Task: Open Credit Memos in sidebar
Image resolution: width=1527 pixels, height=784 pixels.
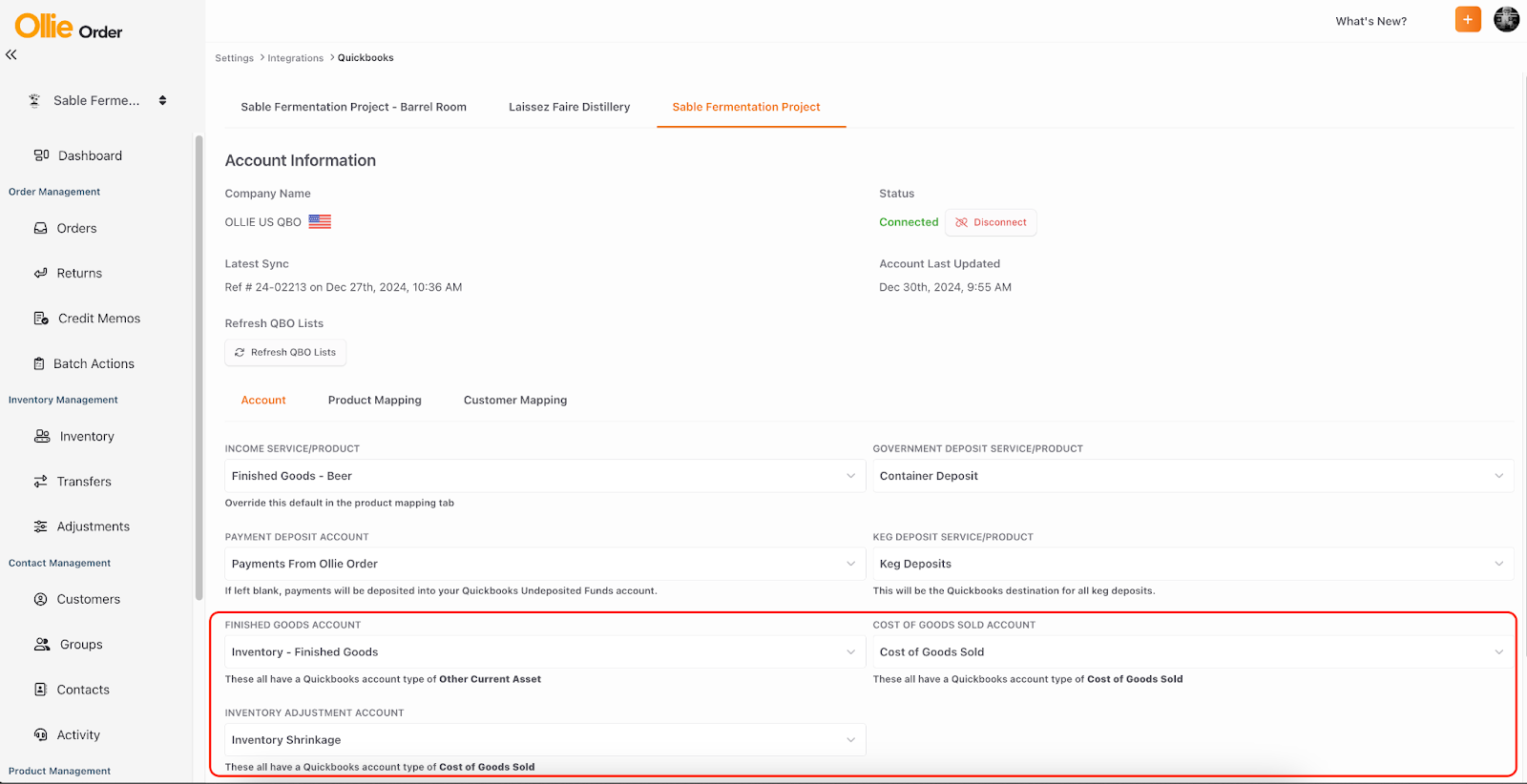Action: [x=99, y=319]
